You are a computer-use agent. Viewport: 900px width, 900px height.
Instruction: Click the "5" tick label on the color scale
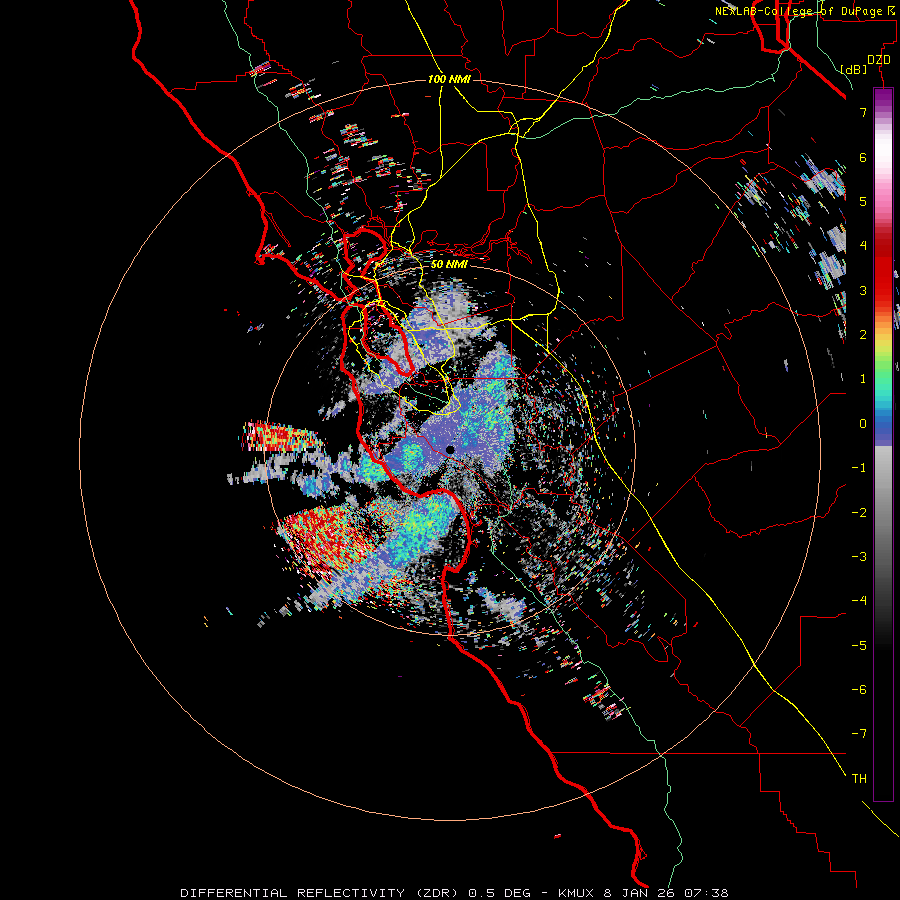(x=863, y=201)
